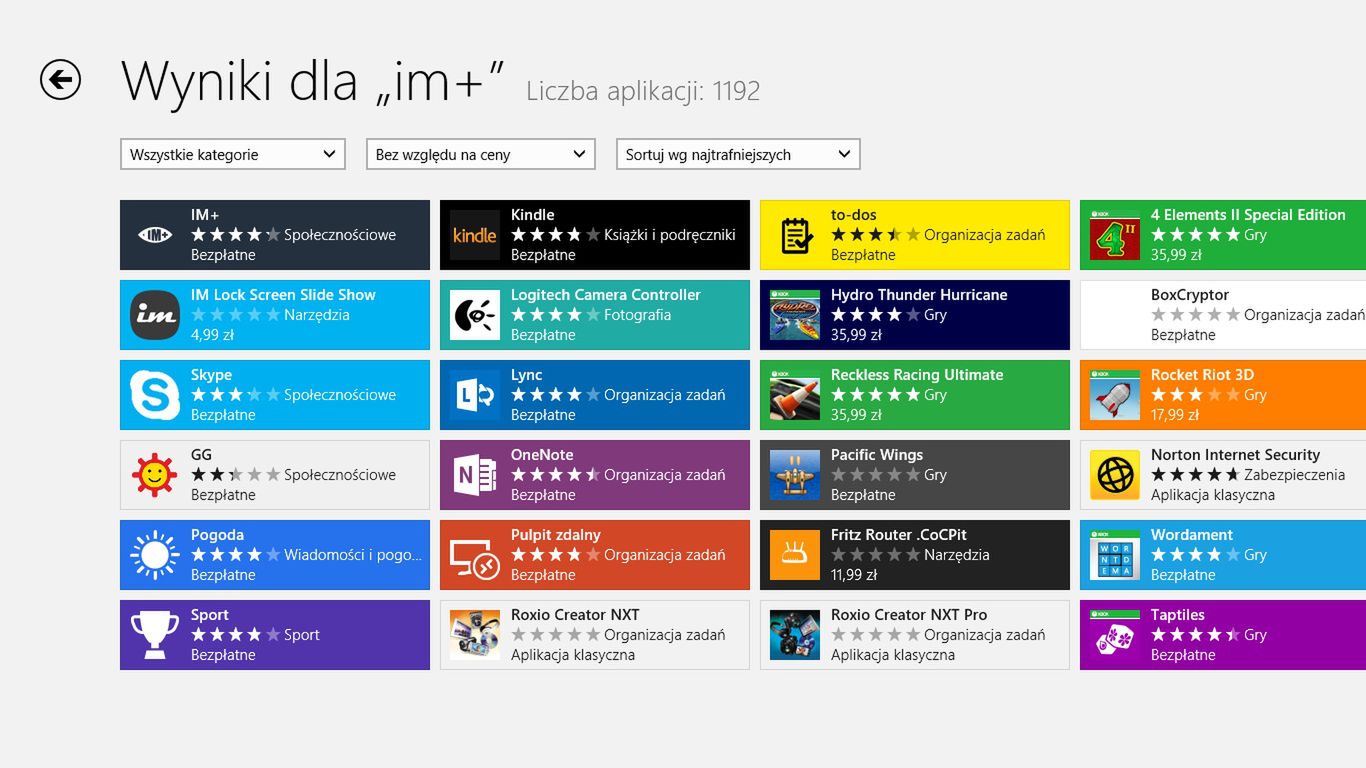Expand the Wszystkie kategorie dropdown
This screenshot has height=768, width=1366.
(x=233, y=154)
